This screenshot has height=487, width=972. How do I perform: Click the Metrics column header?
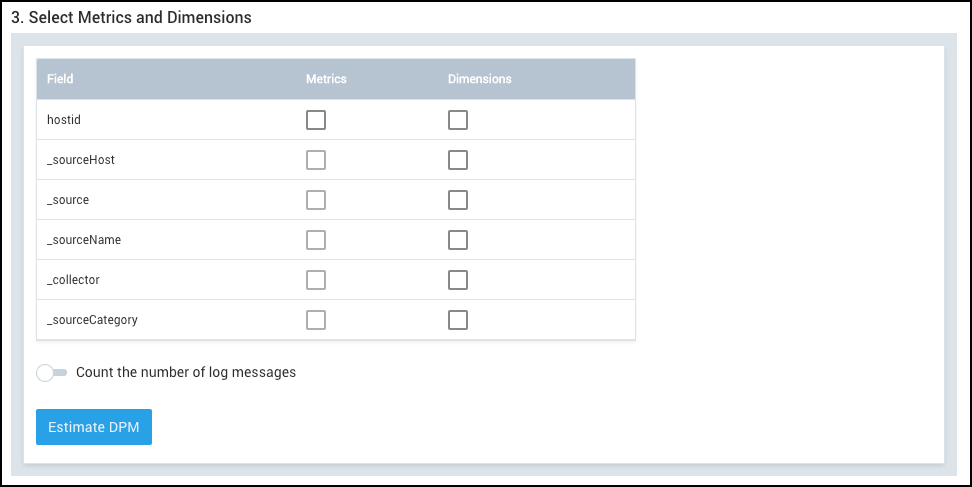[326, 79]
